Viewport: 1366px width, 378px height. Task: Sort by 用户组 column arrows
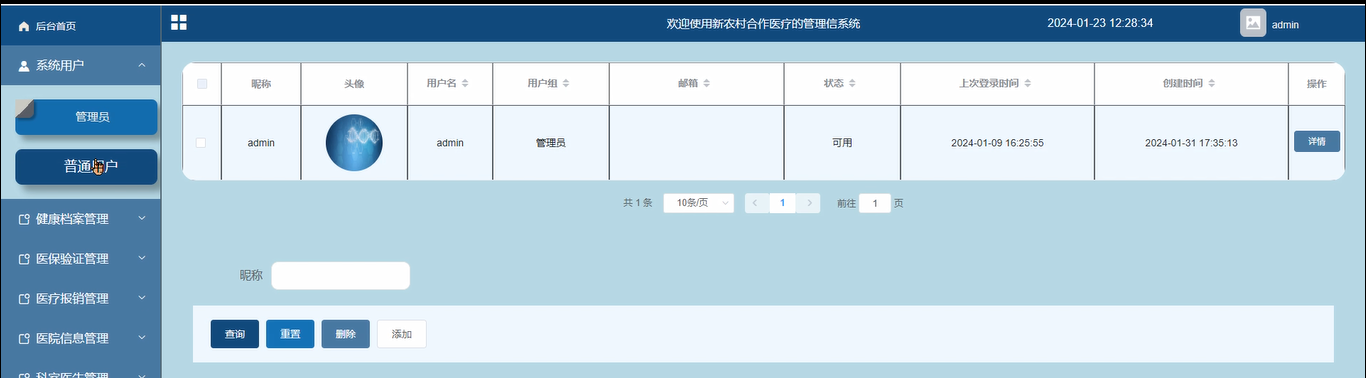pos(566,83)
